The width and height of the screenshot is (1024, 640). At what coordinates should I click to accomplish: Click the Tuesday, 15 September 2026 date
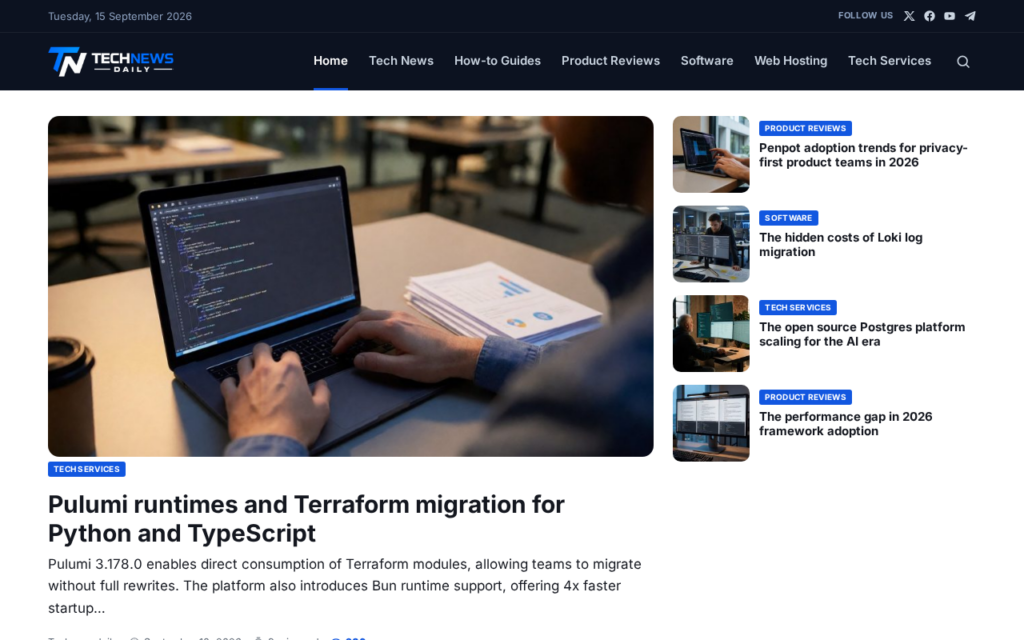(x=120, y=16)
